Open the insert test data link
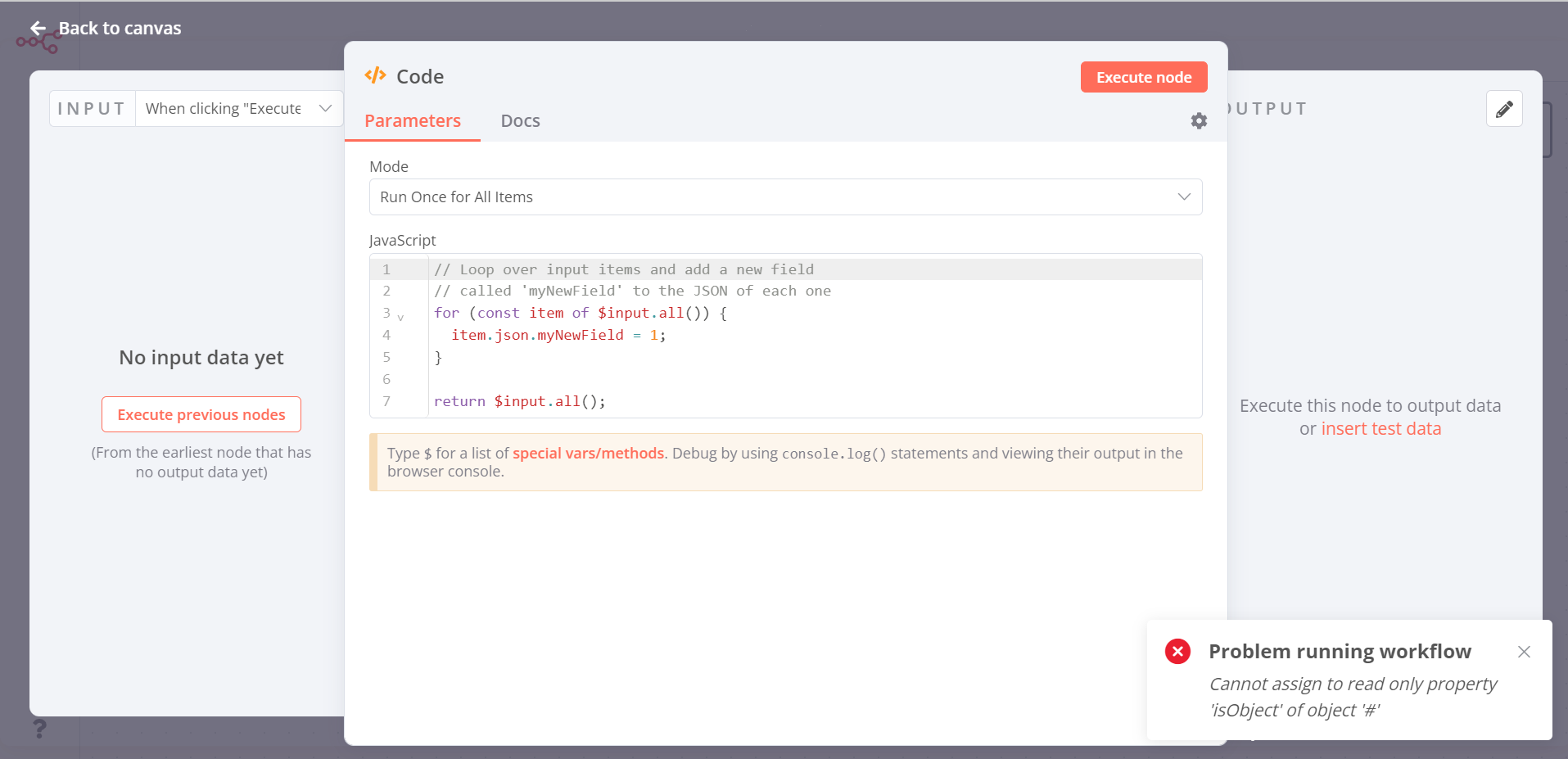Viewport: 1568px width, 759px height. (1380, 428)
